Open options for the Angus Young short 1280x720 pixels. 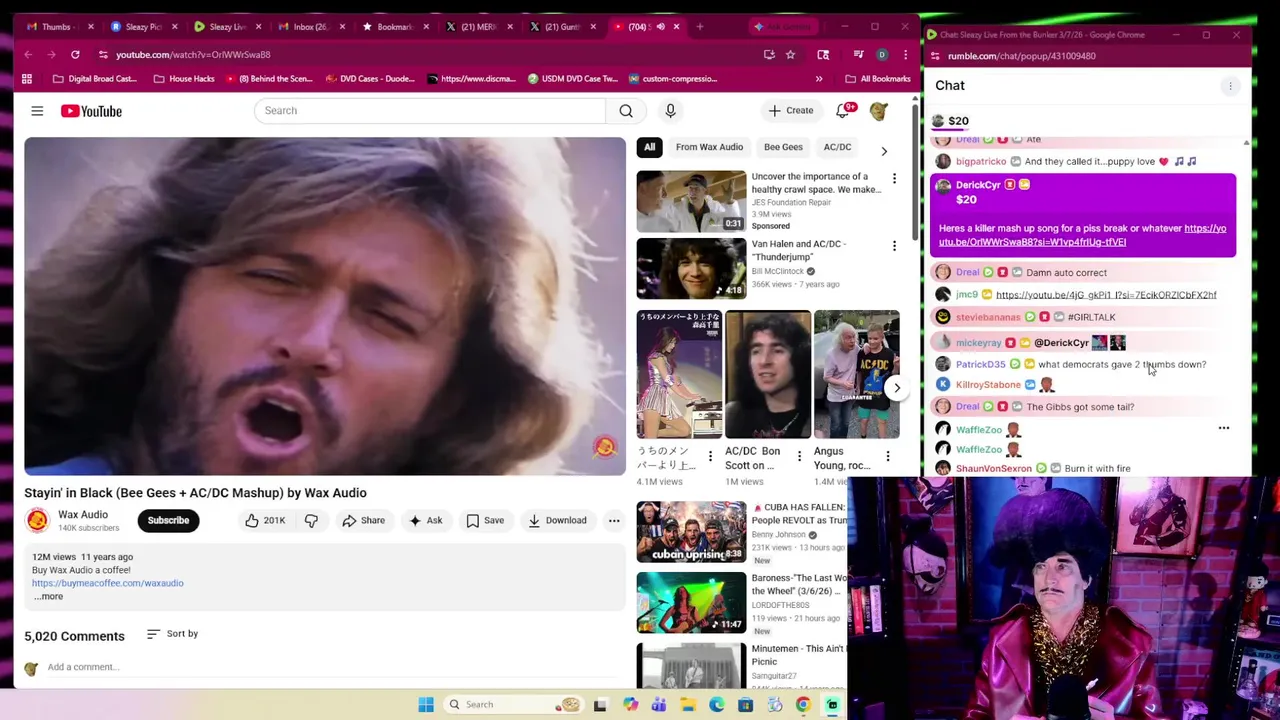887,457
